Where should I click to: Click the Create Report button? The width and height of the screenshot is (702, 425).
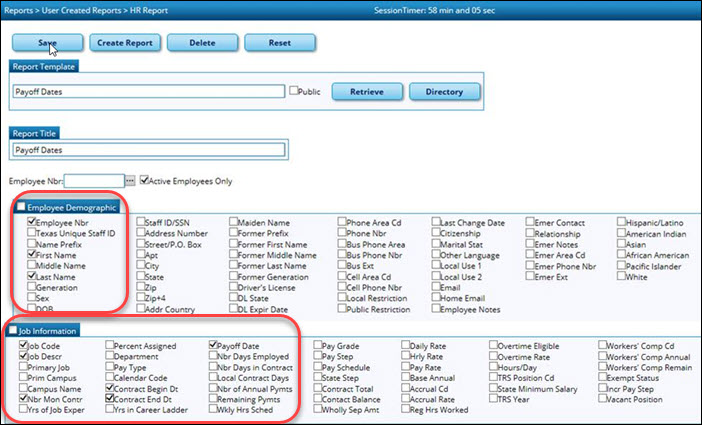pos(125,43)
